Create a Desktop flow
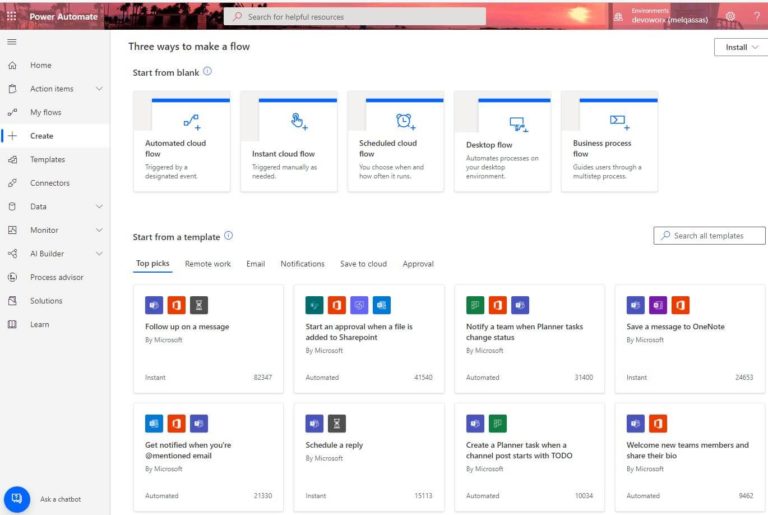The height and width of the screenshot is (515, 768). [x=503, y=141]
